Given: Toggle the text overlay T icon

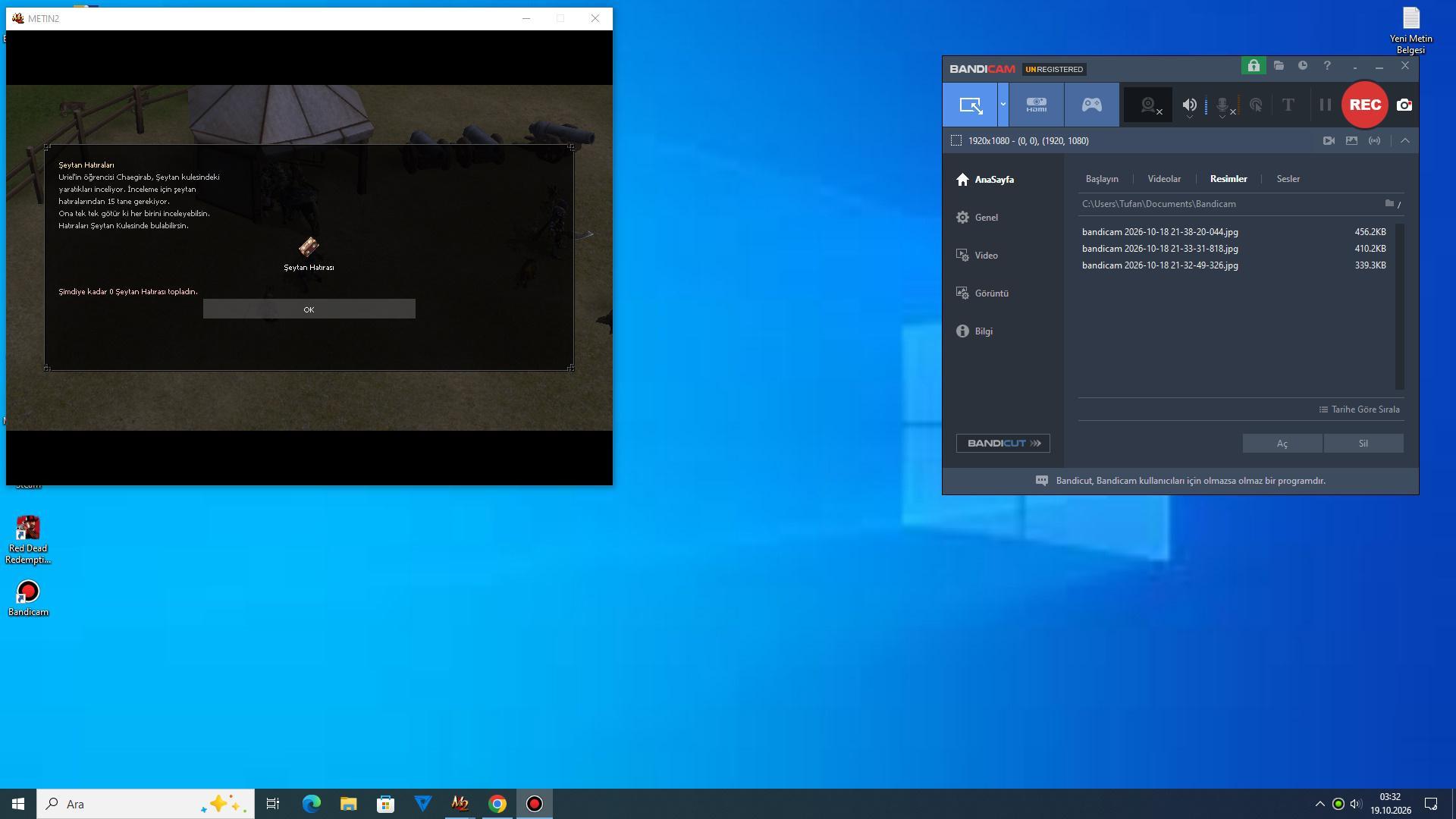Looking at the screenshot, I should click(1288, 105).
